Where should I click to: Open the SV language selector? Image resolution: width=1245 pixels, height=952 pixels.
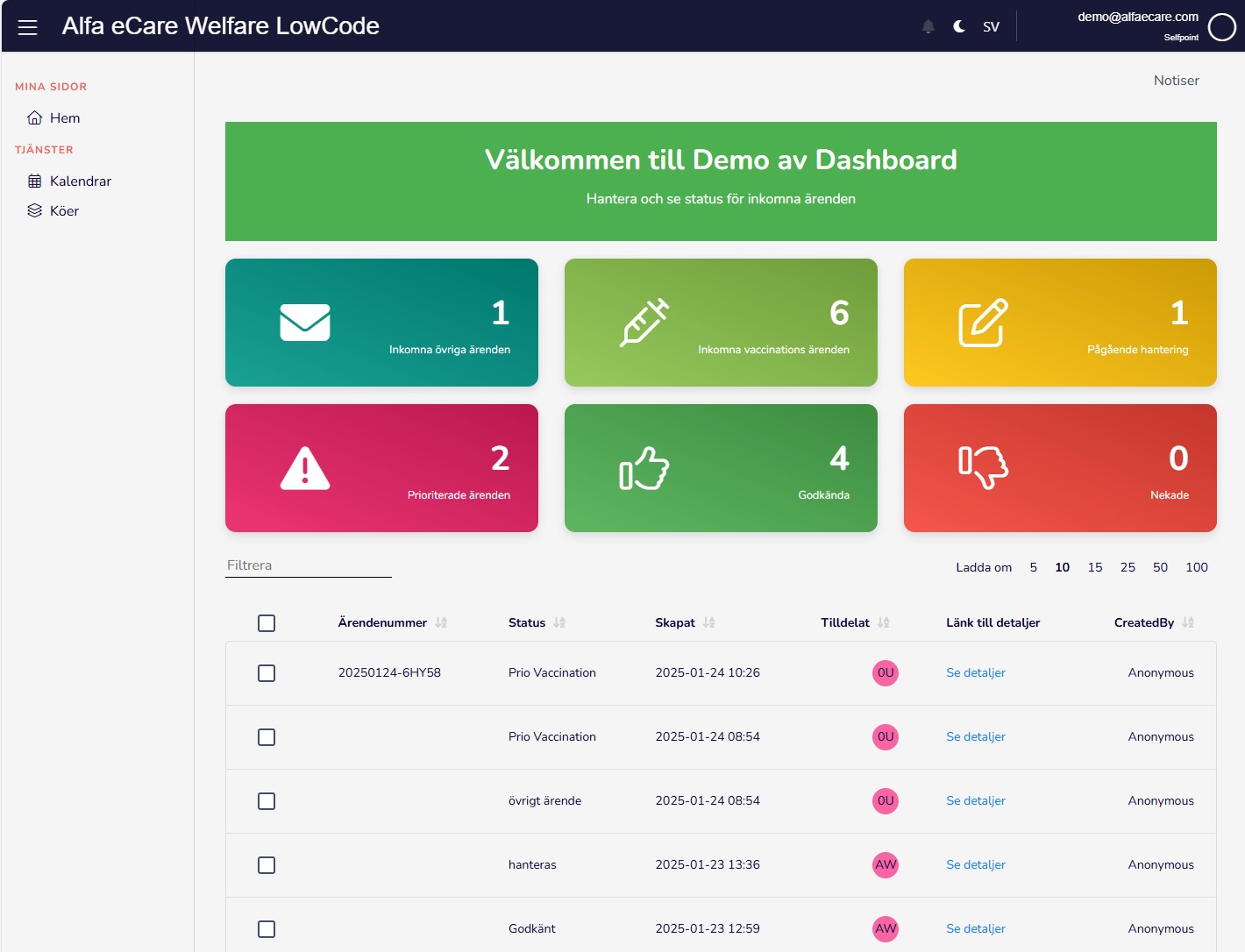[x=991, y=27]
